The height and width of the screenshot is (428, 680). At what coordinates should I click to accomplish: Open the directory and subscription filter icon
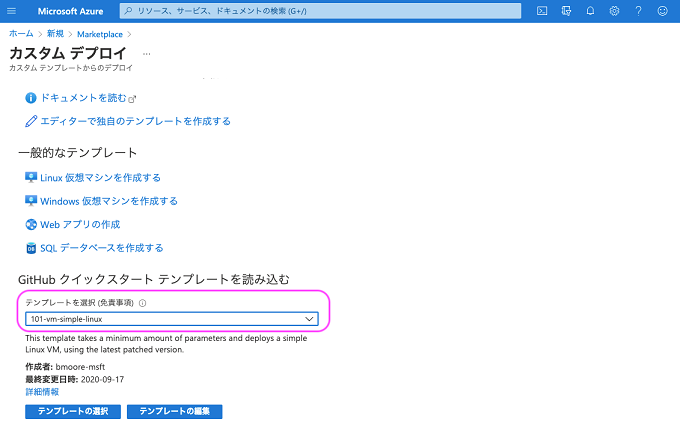tap(566, 11)
